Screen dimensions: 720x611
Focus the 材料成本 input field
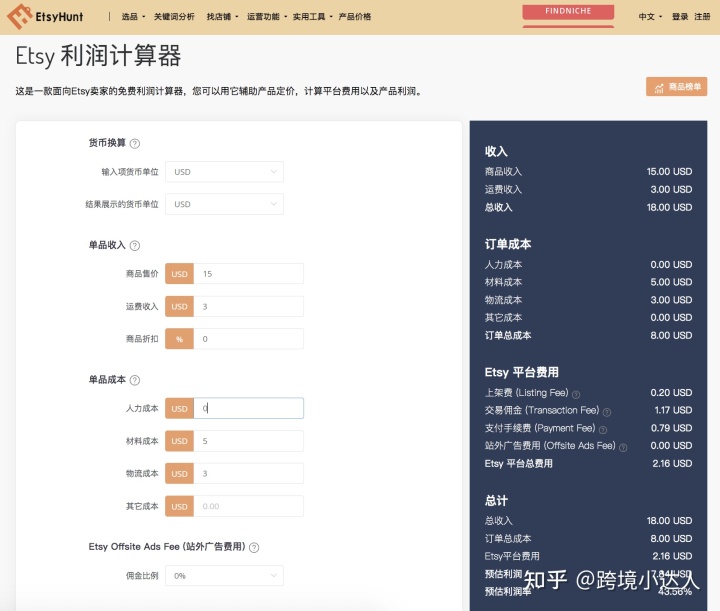coord(248,441)
